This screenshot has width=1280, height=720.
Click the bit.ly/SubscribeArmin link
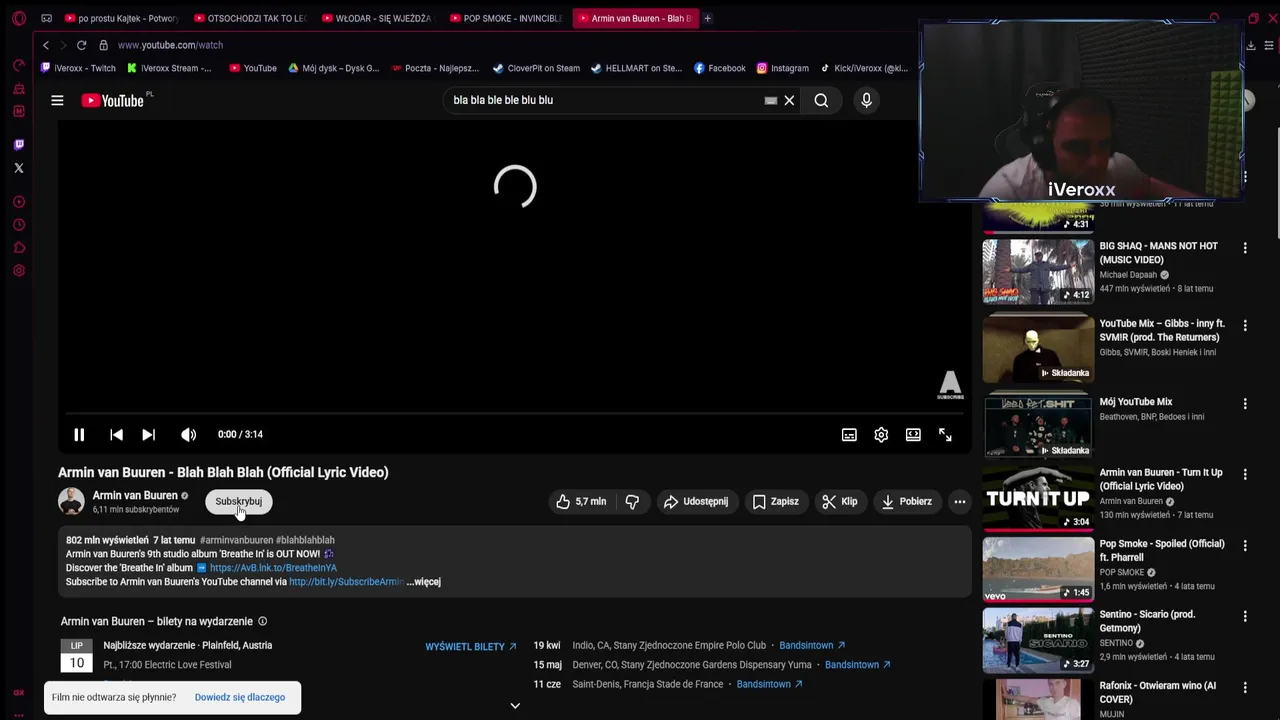347,581
